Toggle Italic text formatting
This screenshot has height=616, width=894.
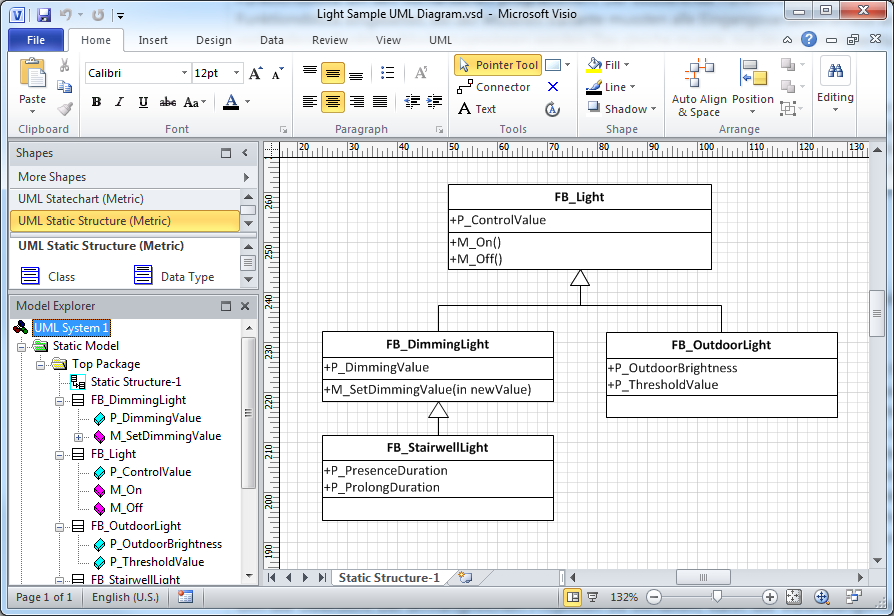[x=120, y=102]
